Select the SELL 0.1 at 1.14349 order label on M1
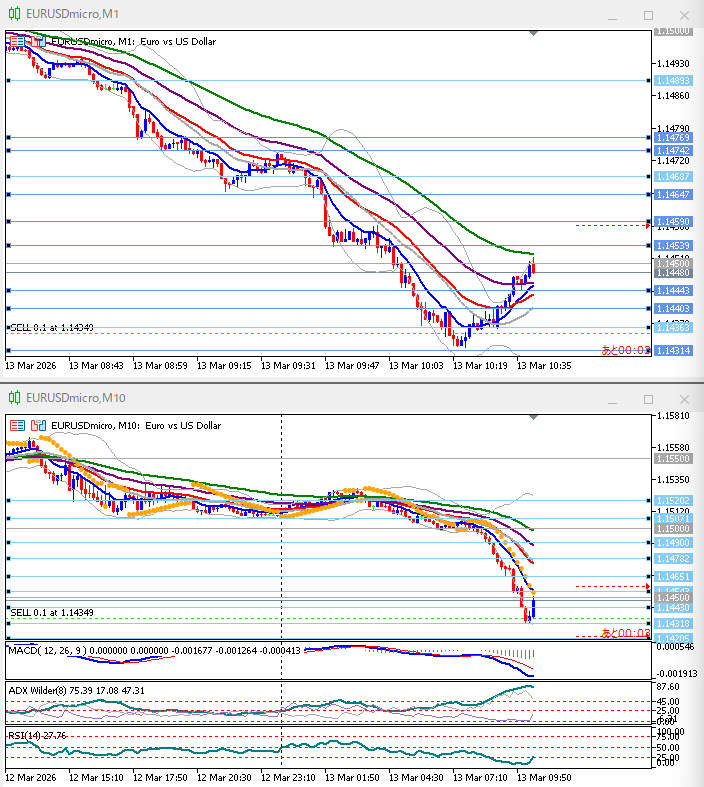704x787 pixels. click(x=52, y=328)
